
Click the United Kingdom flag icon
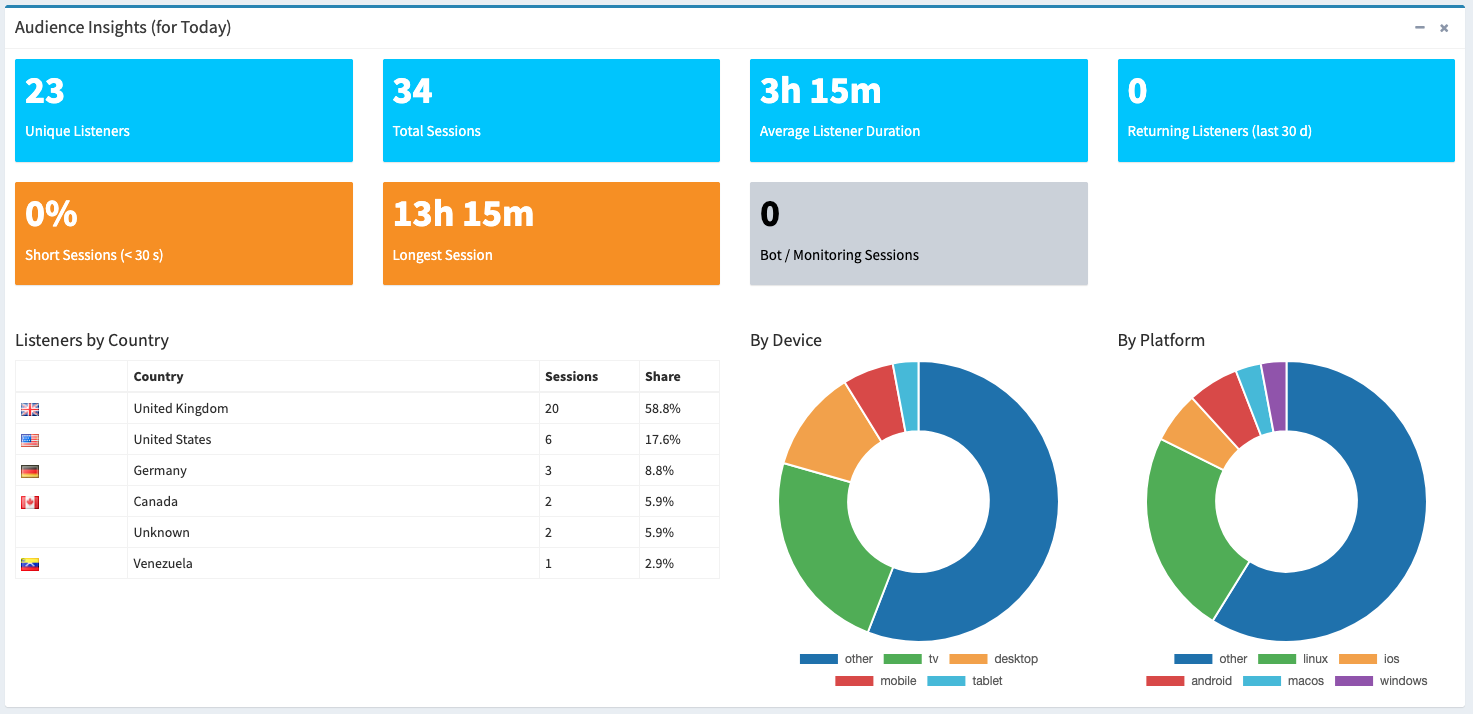point(30,409)
